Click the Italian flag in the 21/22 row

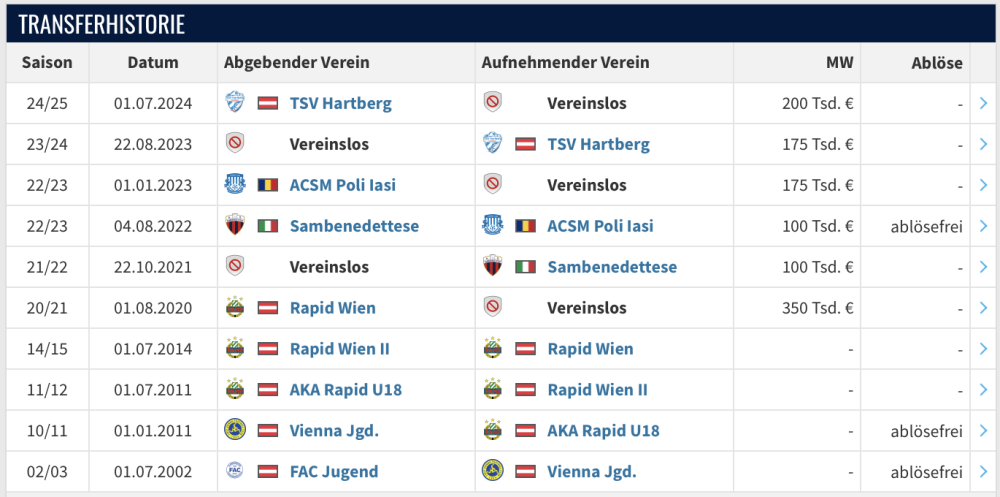(525, 267)
